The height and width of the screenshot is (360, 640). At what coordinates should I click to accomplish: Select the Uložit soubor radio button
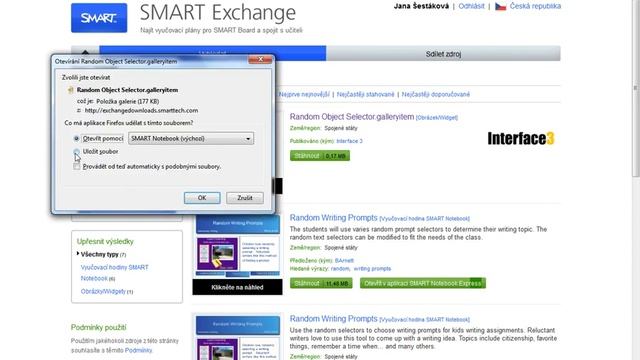(76, 151)
